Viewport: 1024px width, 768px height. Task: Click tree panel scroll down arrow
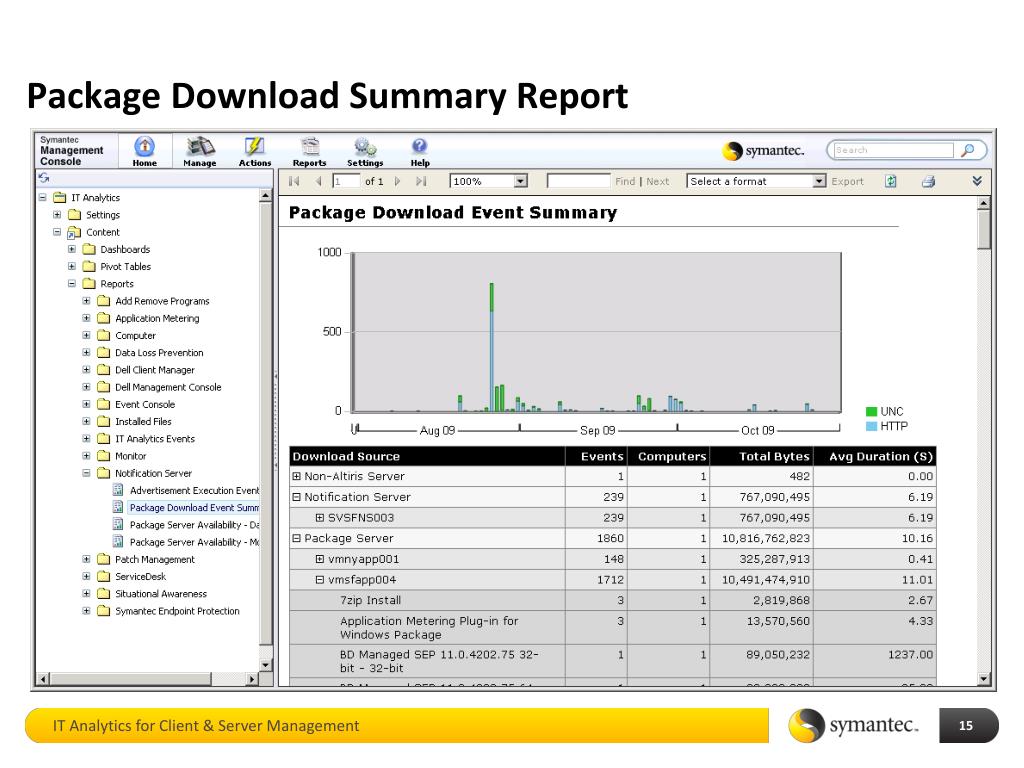[x=266, y=665]
